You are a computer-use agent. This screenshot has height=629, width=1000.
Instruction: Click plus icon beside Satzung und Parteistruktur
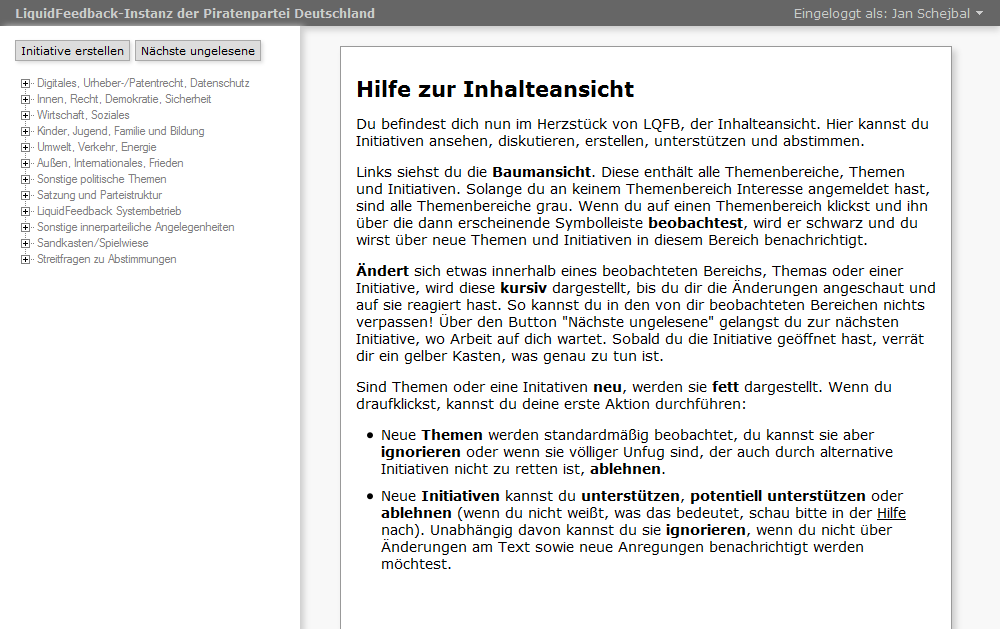coord(25,195)
